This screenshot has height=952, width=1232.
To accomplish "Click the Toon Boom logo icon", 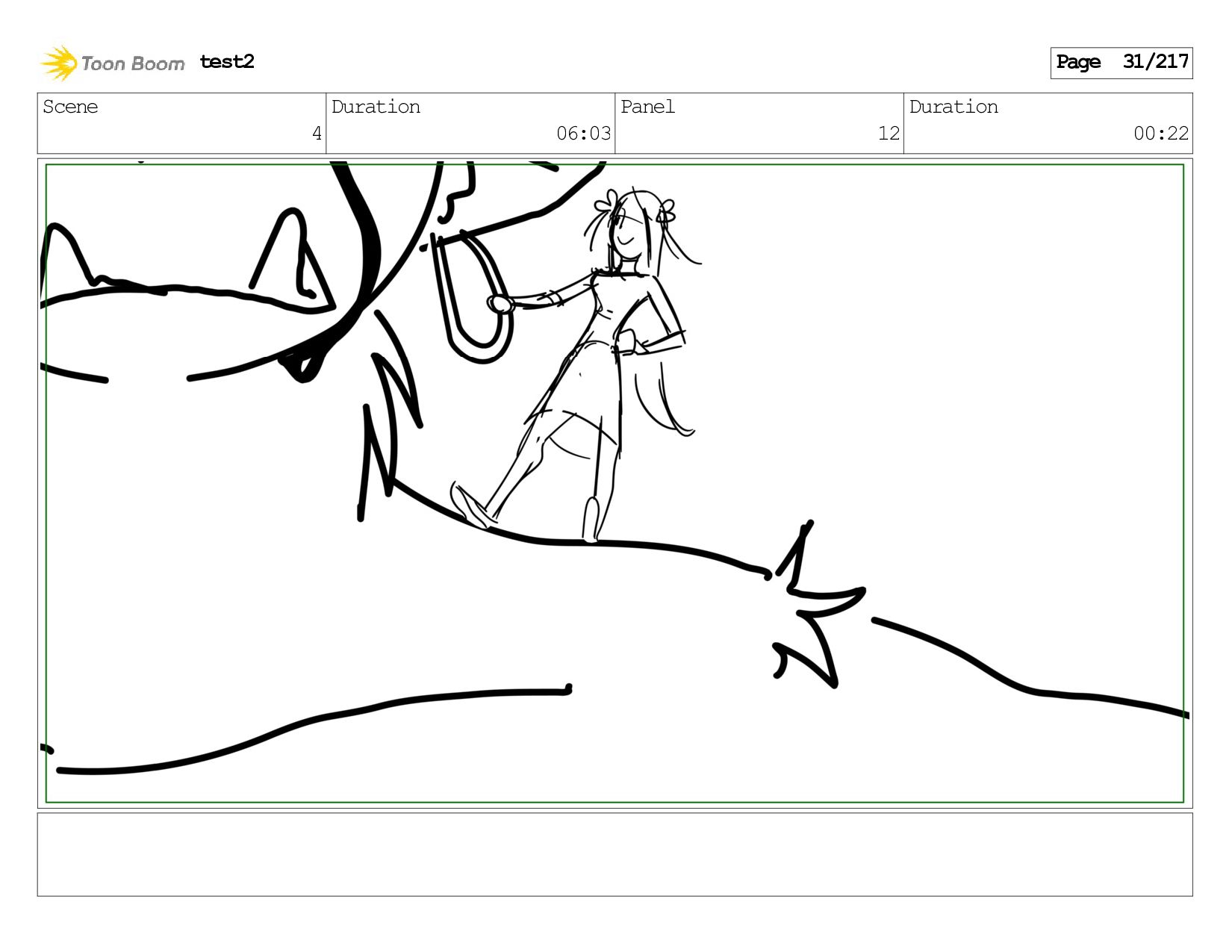I will click(59, 63).
